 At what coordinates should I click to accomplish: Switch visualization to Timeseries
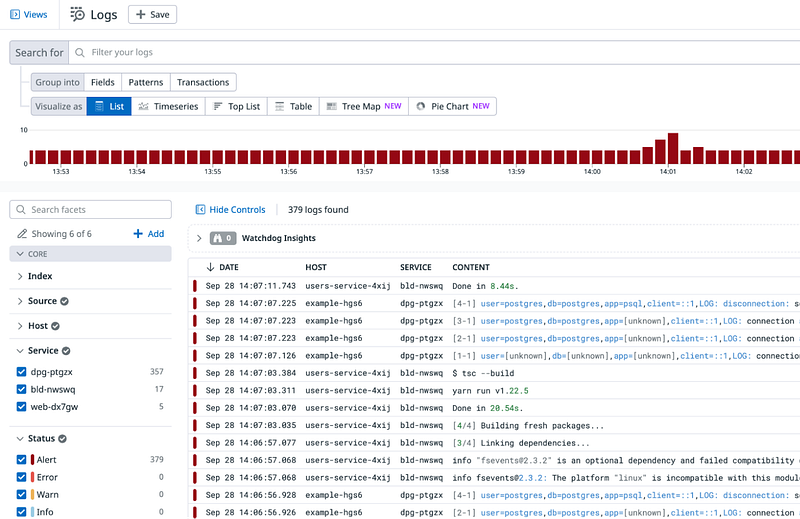coord(168,106)
